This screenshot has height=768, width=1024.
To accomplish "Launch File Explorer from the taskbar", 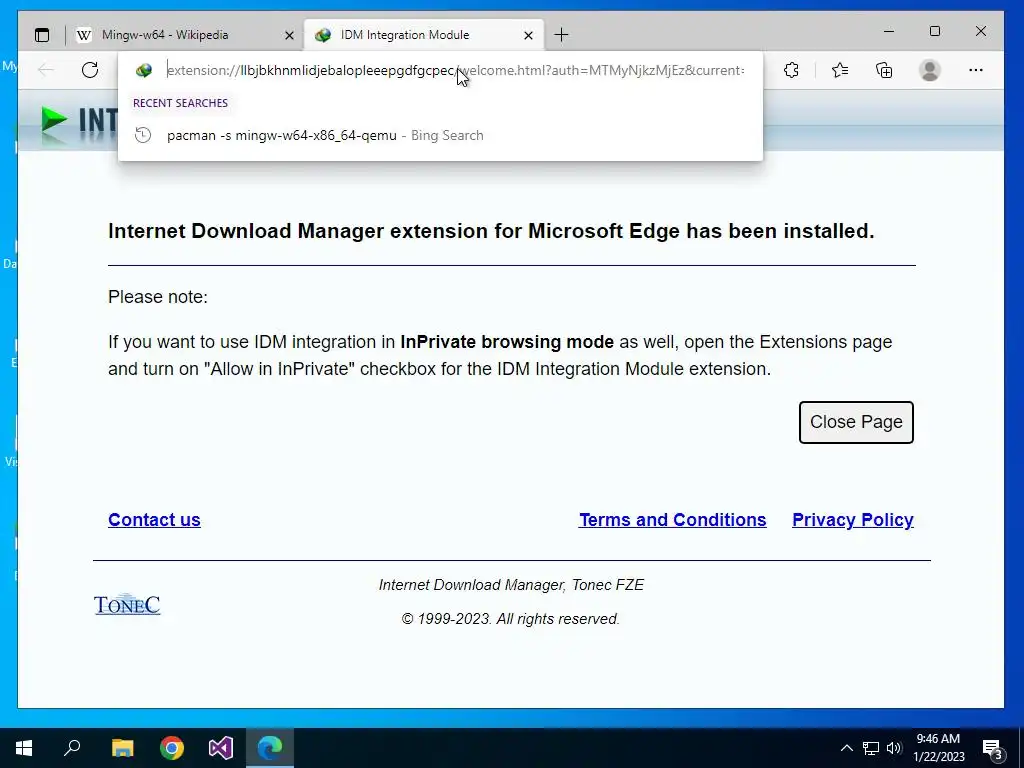I will tap(122, 748).
